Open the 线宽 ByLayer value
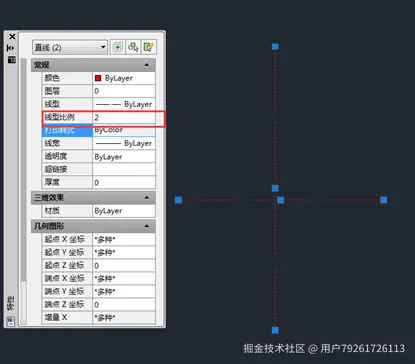The image size is (415, 364). point(124,143)
